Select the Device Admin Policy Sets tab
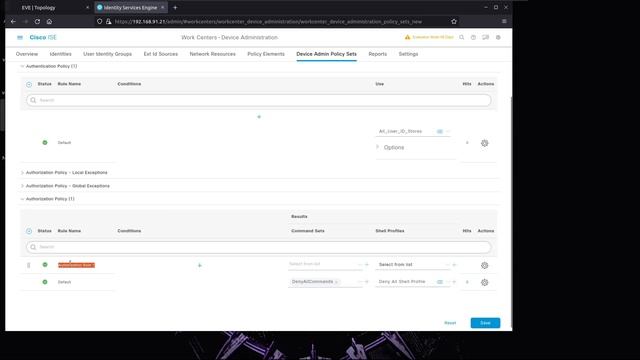The width and height of the screenshot is (640, 360). [x=326, y=54]
